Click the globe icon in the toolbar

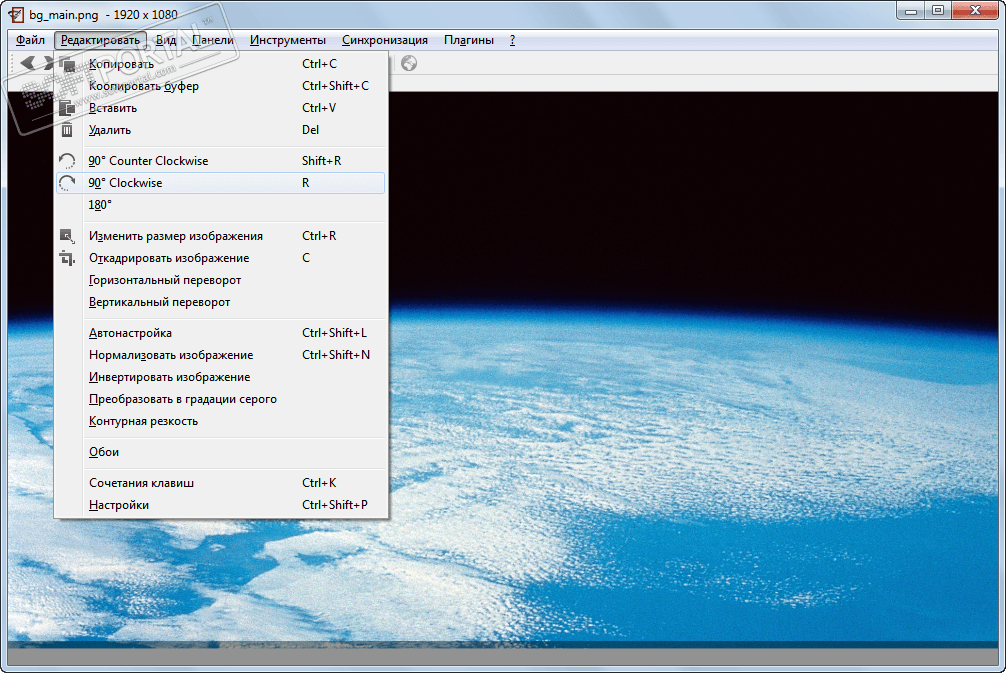coord(409,64)
